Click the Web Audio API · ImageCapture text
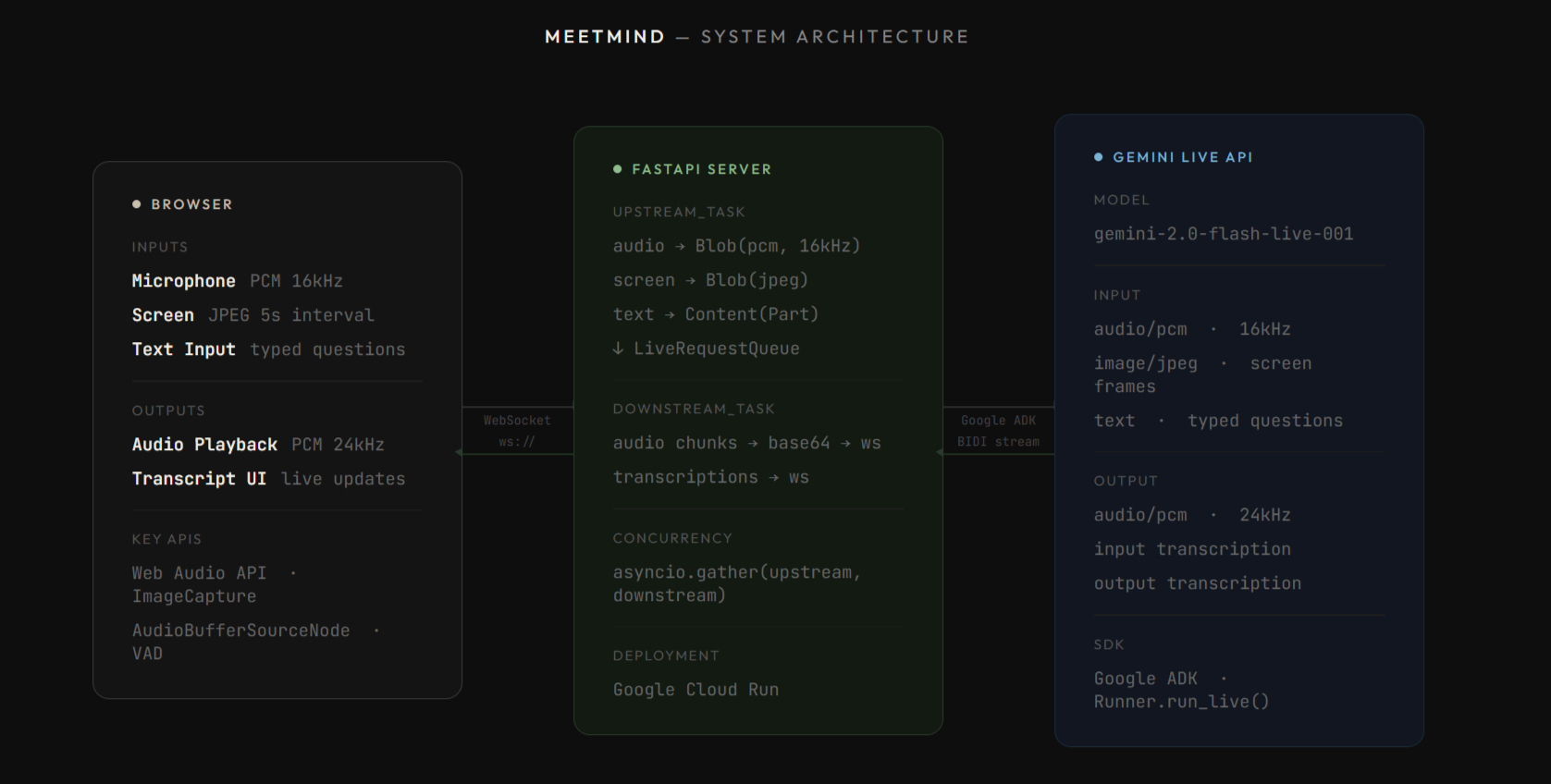The image size is (1551, 784). click(x=215, y=584)
